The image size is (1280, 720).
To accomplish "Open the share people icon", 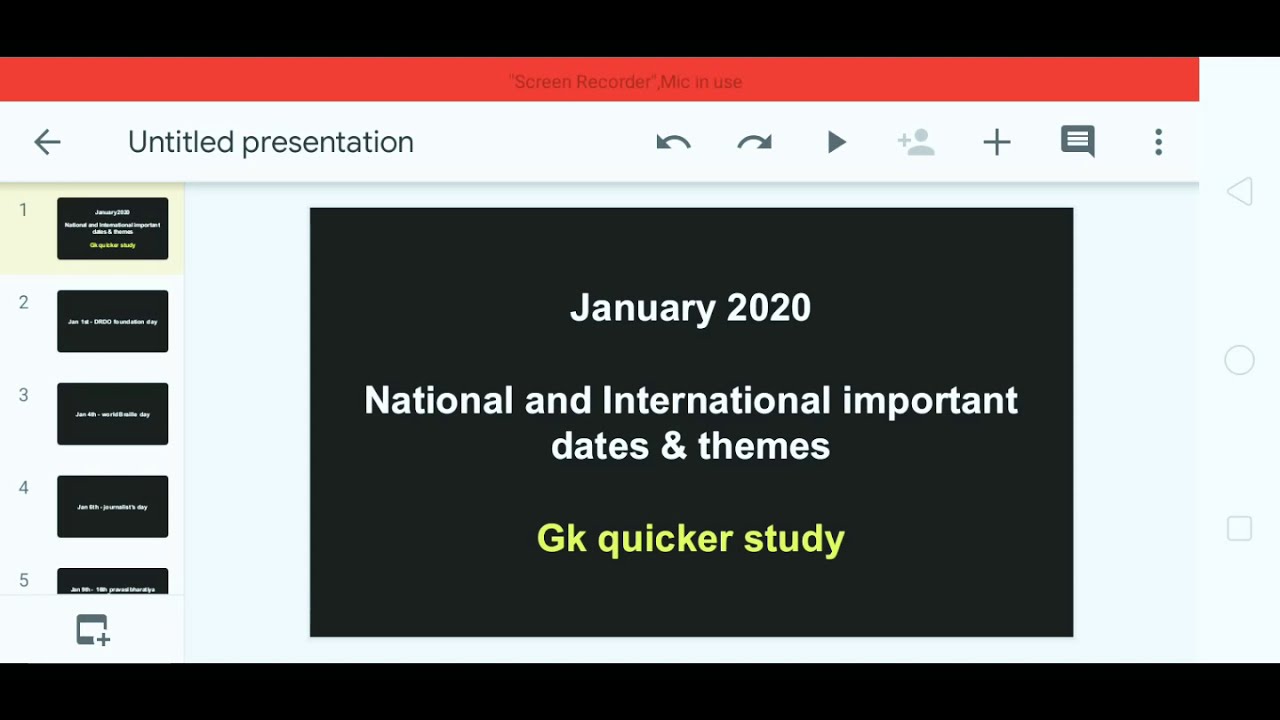I will click(916, 142).
